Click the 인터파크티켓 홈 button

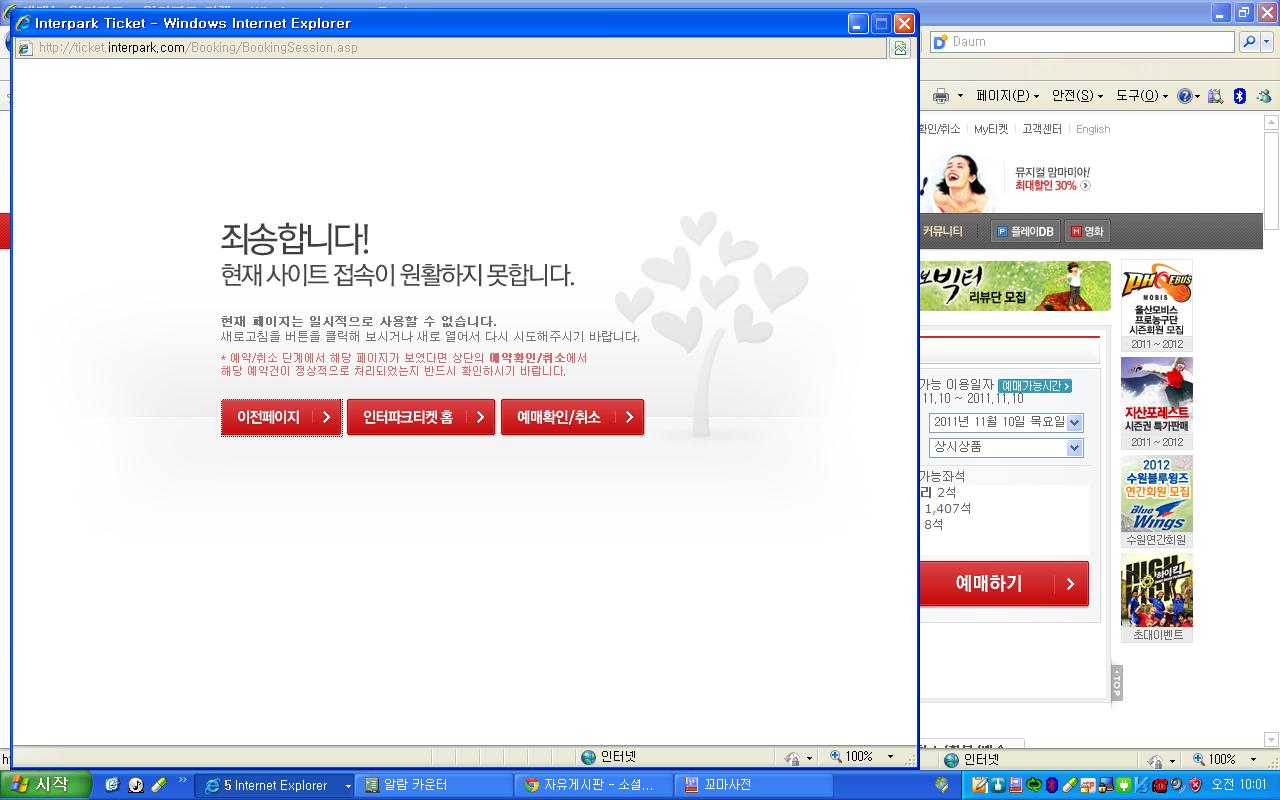tap(420, 417)
